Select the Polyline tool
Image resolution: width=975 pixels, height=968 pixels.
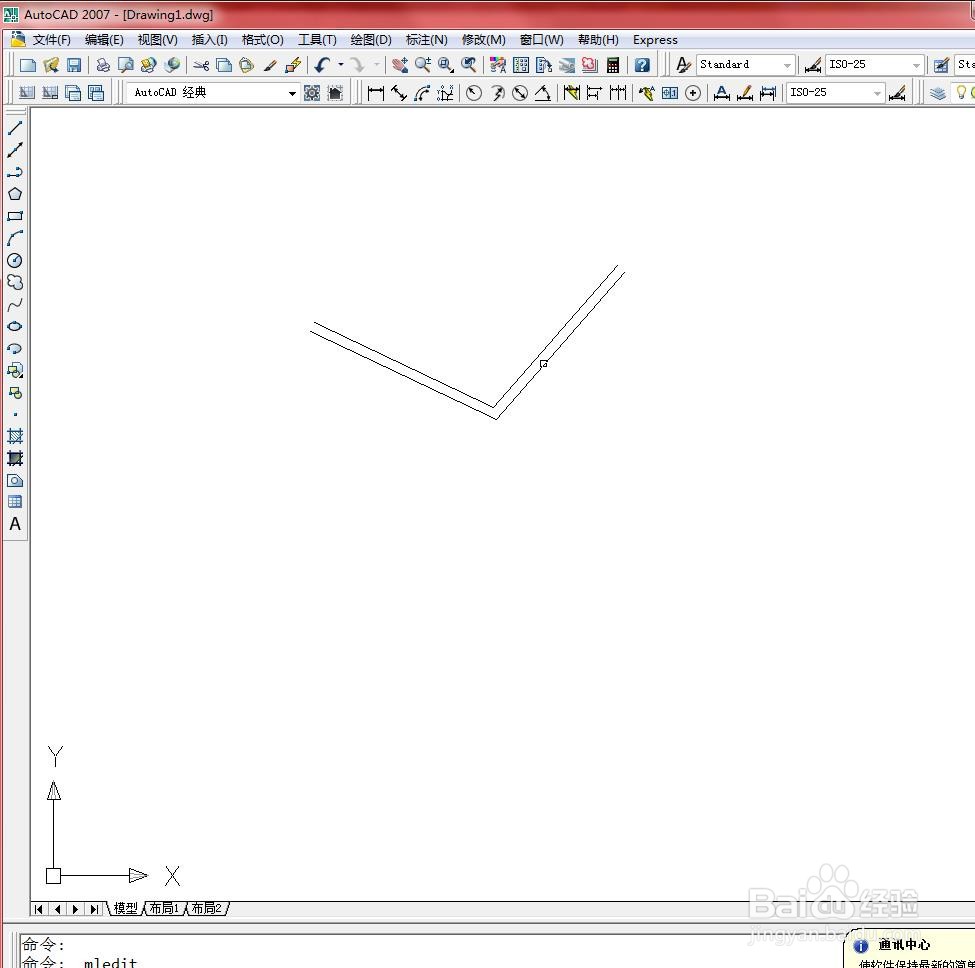pyautogui.click(x=15, y=172)
